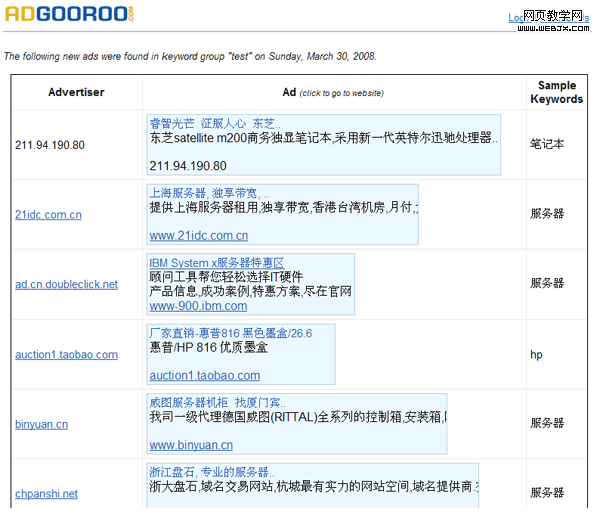Open the auction1.taobao.com advertiser link
The height and width of the screenshot is (512, 600).
click(x=66, y=355)
